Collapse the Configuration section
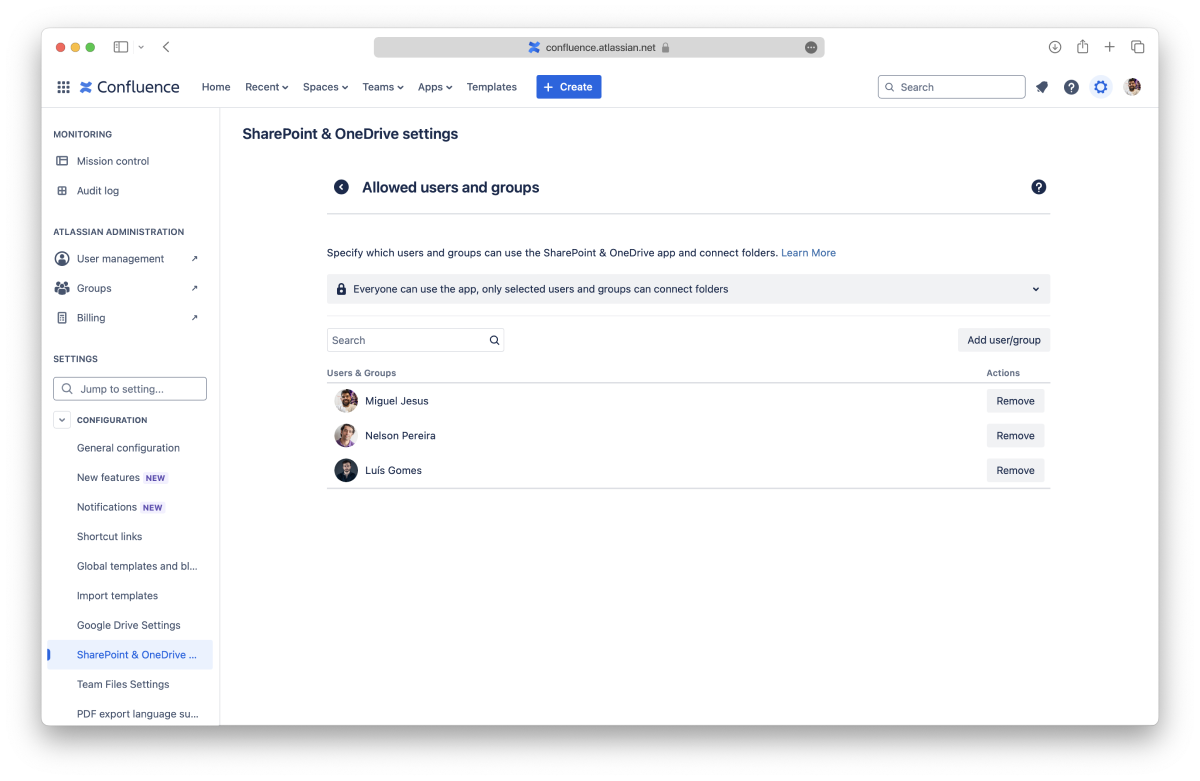The image size is (1200, 781). pos(62,420)
